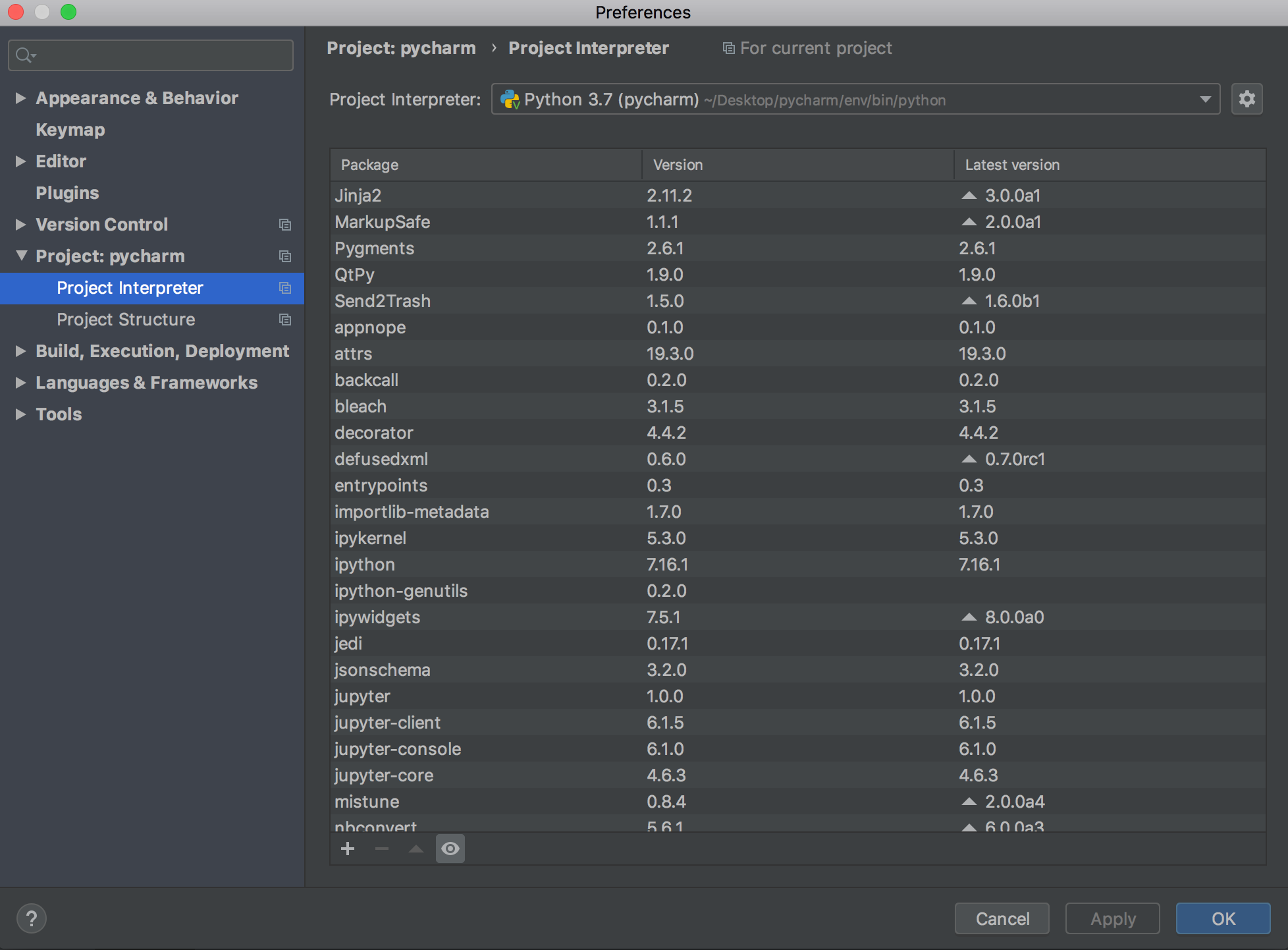Select the entrypoints package row
The height and width of the screenshot is (950, 1288).
pos(798,486)
